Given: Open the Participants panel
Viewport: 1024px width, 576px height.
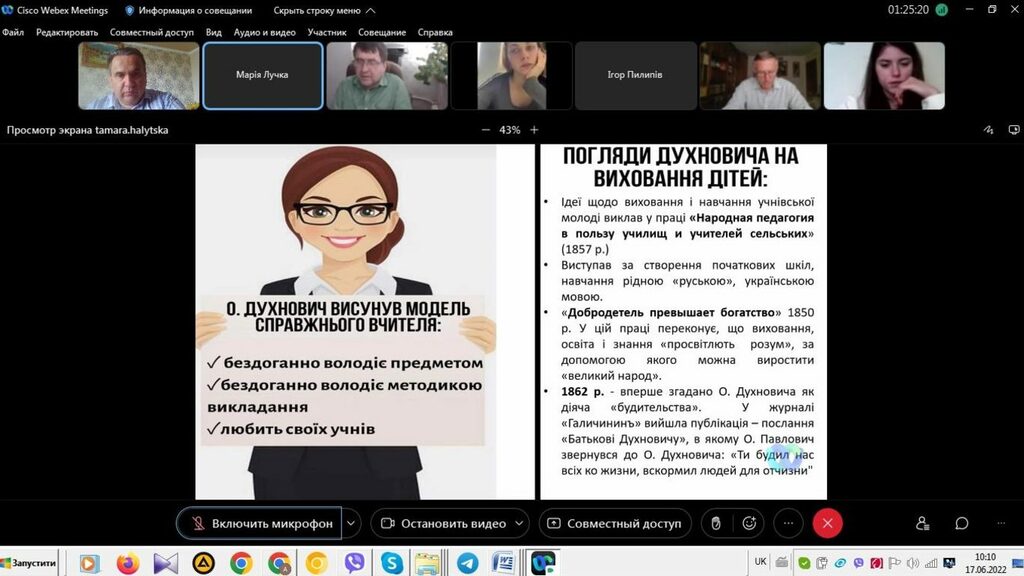Looking at the screenshot, I should click(x=922, y=523).
